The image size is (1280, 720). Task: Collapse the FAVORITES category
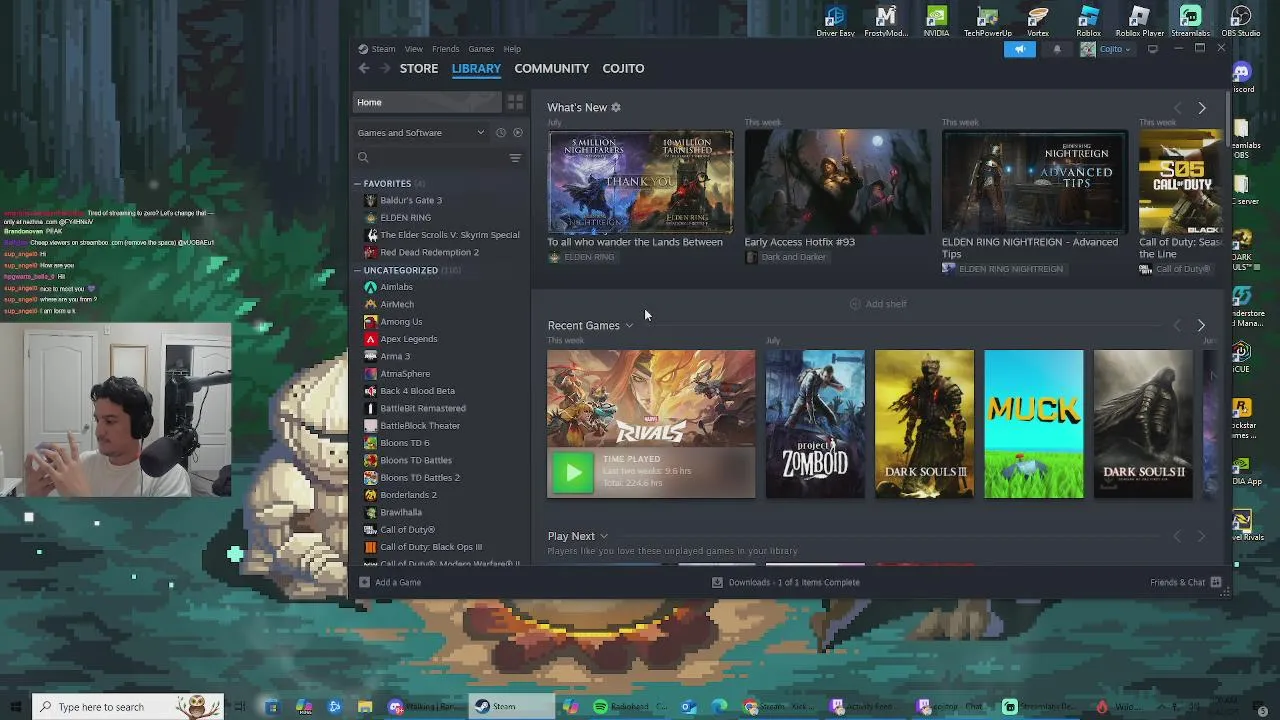(357, 184)
